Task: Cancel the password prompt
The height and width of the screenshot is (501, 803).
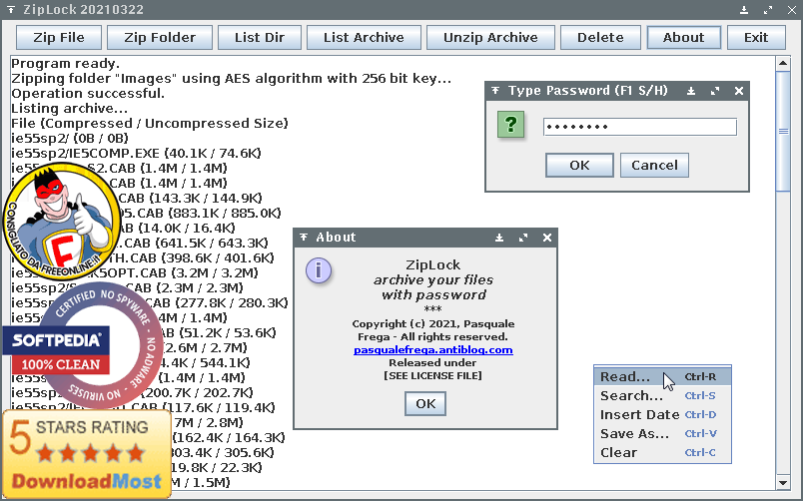Action: click(x=654, y=165)
